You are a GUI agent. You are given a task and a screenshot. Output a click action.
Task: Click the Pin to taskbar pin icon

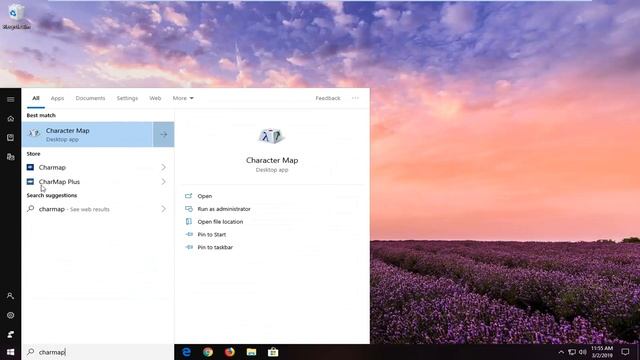tap(189, 247)
